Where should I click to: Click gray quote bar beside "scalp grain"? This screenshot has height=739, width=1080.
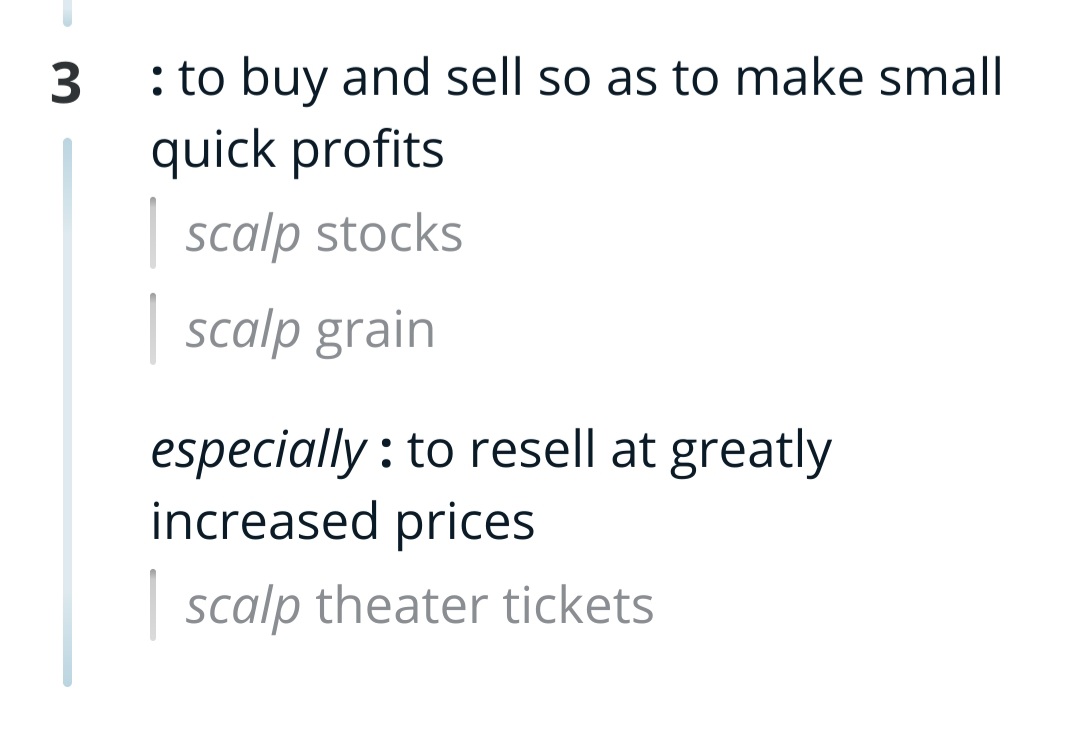click(152, 330)
